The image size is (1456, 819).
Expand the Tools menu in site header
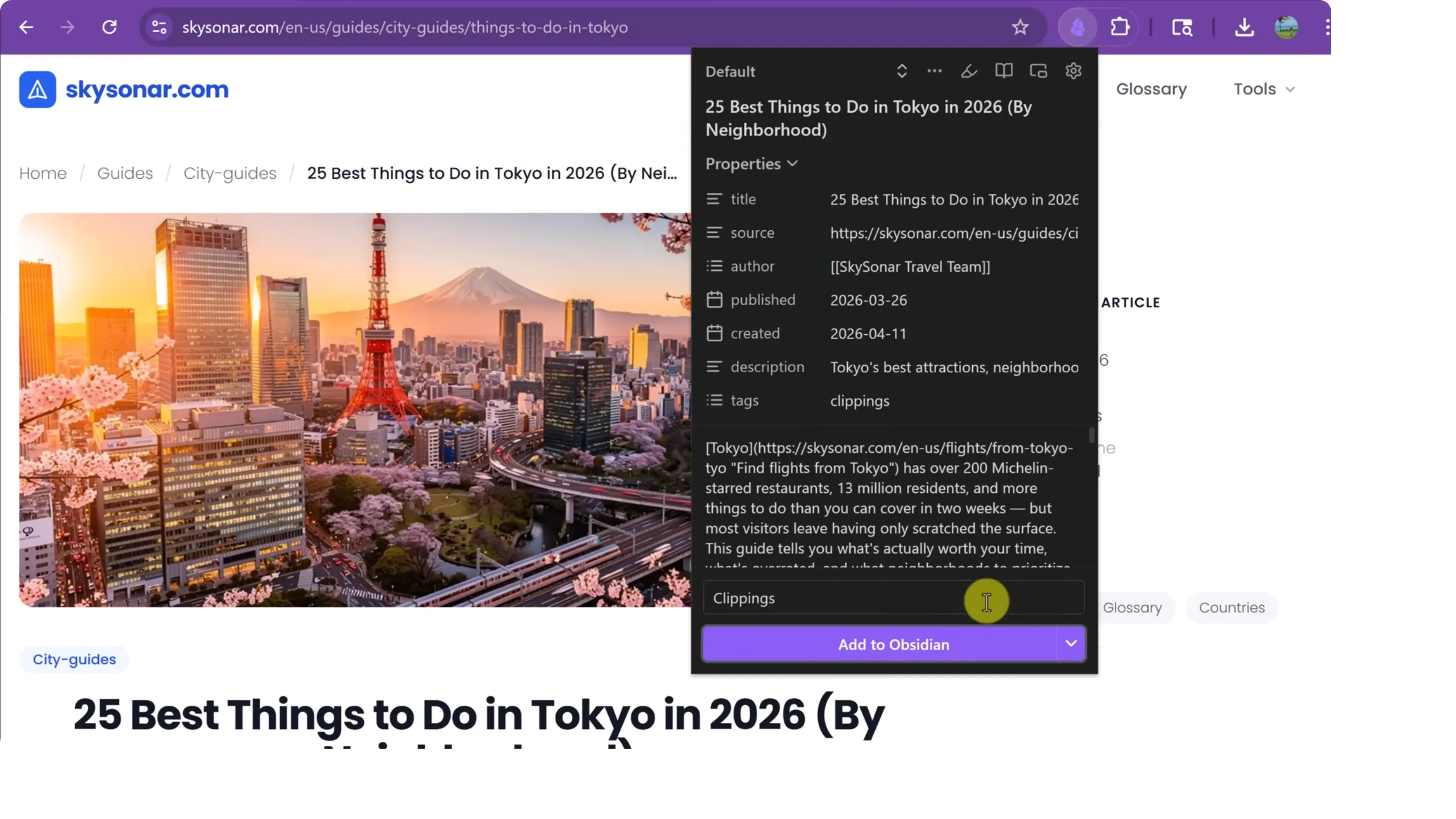point(1264,89)
